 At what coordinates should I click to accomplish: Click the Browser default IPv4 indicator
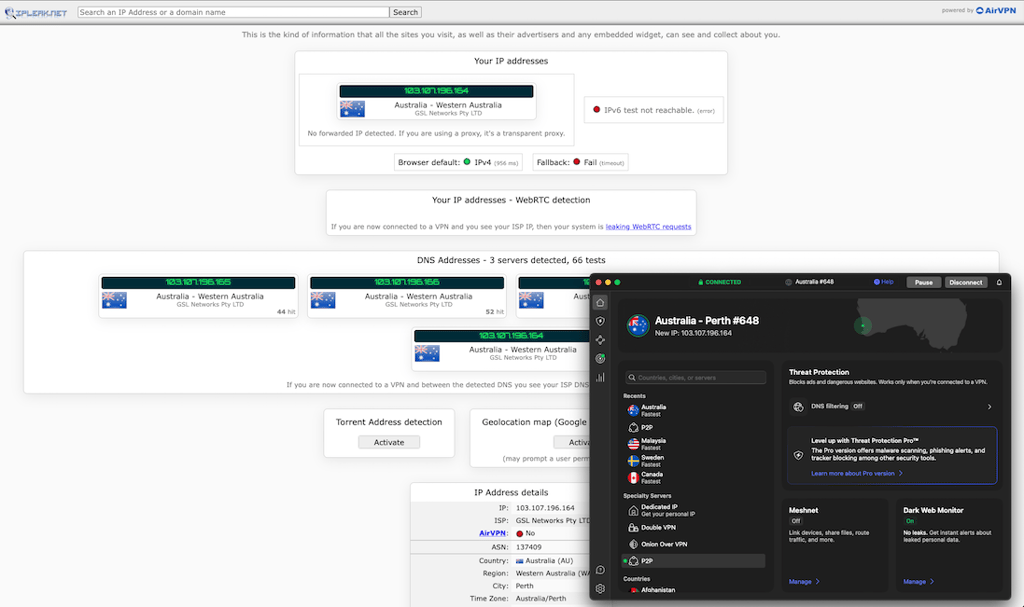tap(458, 162)
